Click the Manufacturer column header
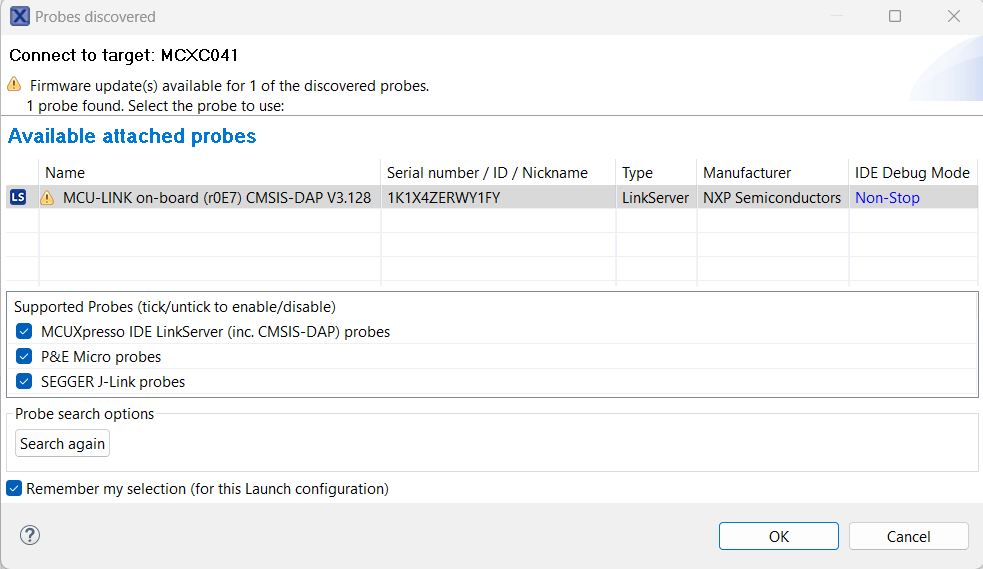The height and width of the screenshot is (569, 983). coord(747,173)
